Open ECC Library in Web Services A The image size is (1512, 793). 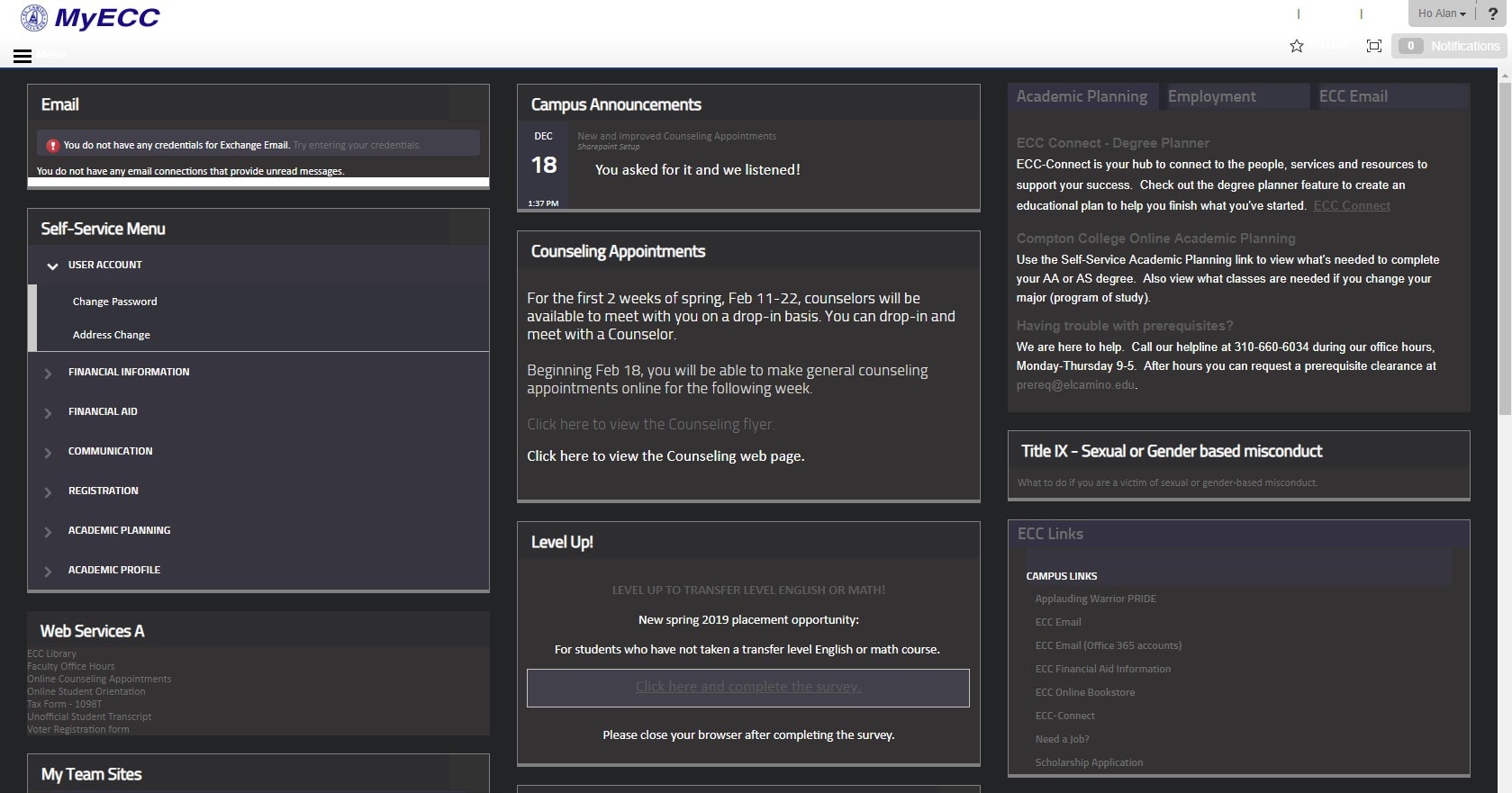[51, 654]
